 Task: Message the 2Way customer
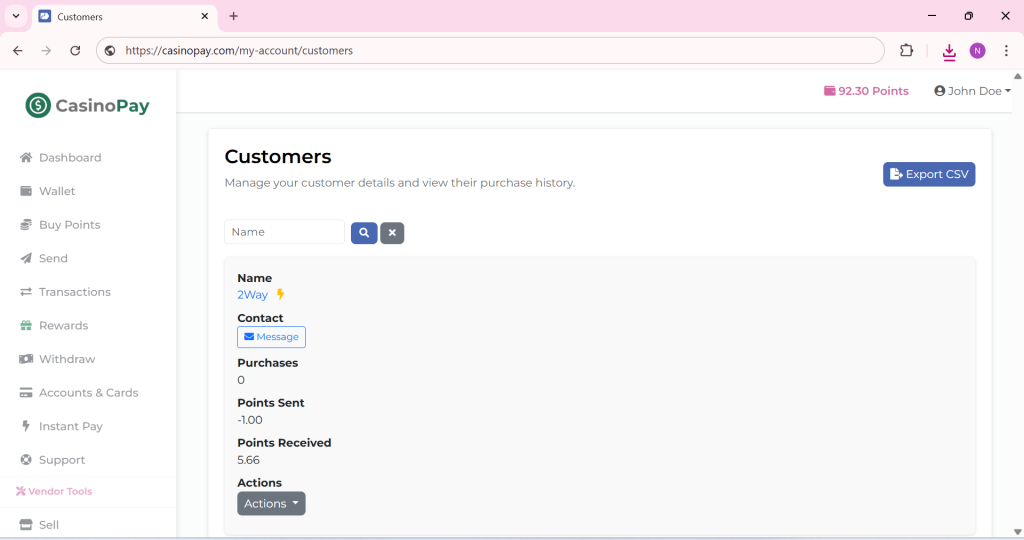(271, 337)
